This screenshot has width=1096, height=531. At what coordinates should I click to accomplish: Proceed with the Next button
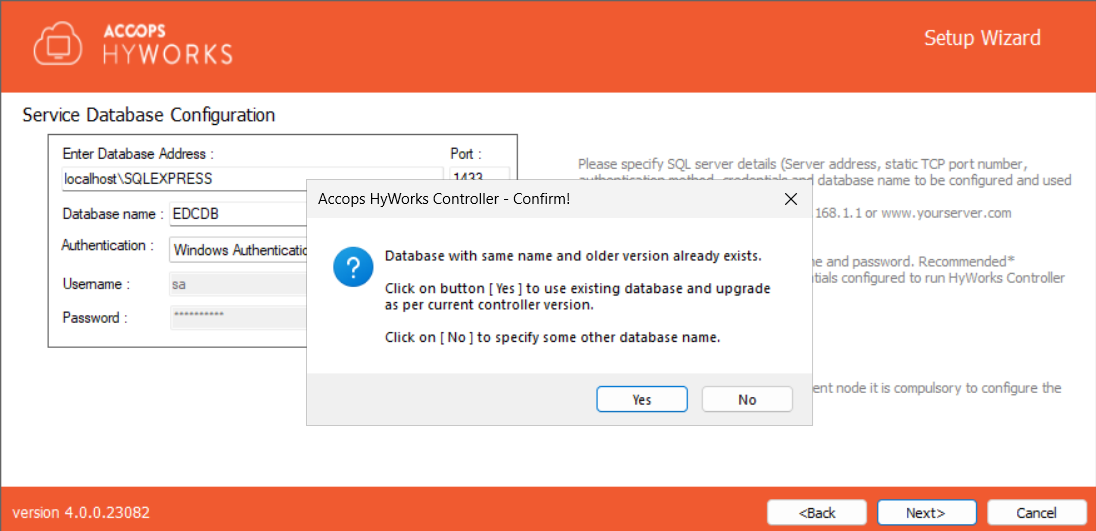point(926,512)
